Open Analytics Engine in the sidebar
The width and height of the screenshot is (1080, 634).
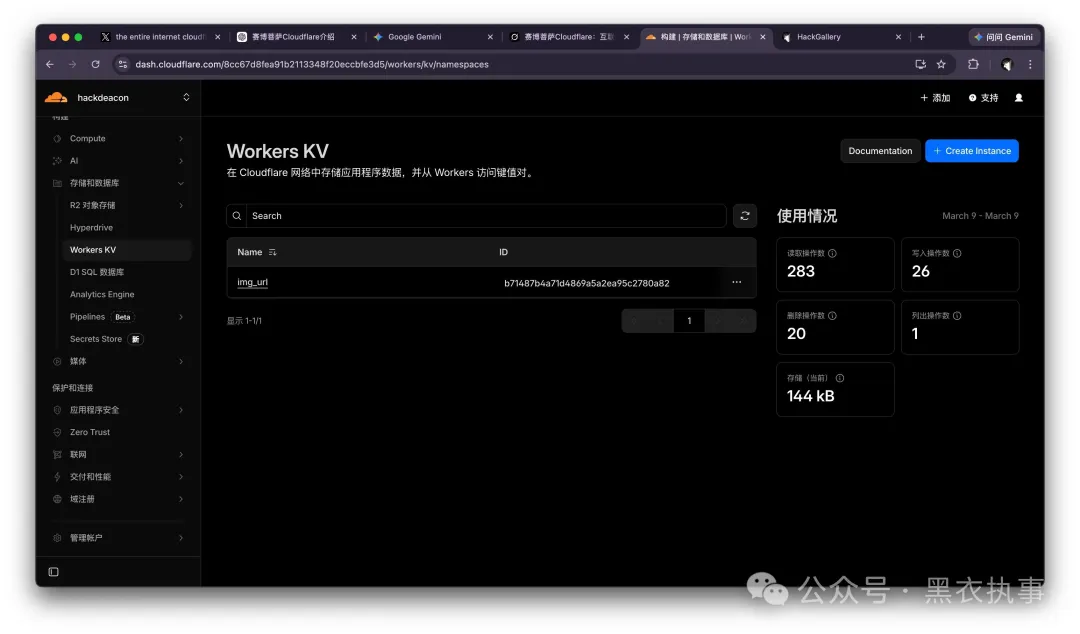[x=102, y=294]
